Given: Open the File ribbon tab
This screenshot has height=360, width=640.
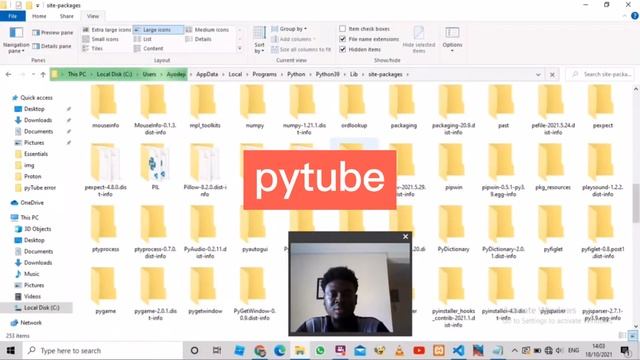Looking at the screenshot, I should click(13, 16).
